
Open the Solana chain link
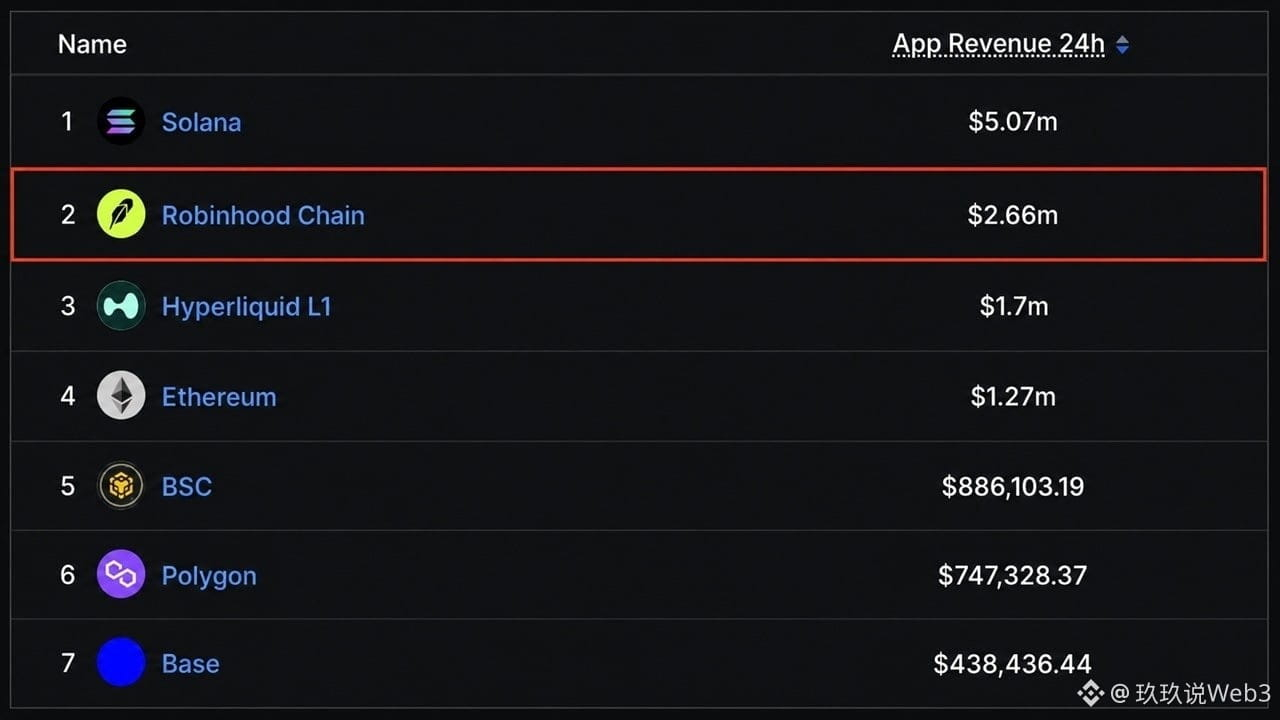click(x=201, y=122)
